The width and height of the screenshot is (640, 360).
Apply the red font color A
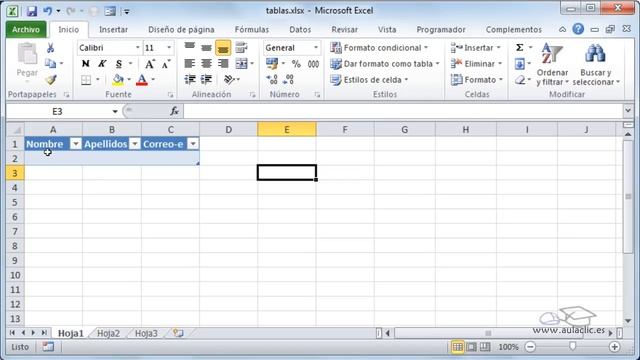click(x=142, y=80)
